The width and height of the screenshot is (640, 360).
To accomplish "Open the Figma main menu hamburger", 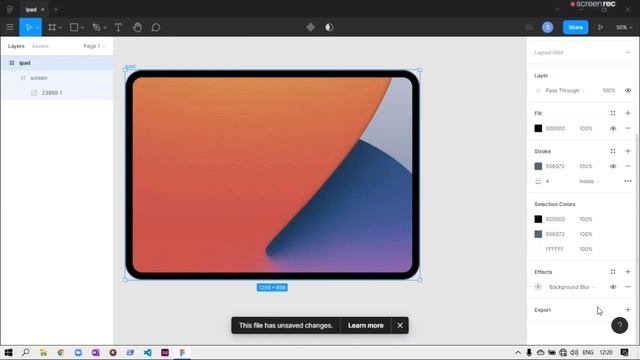I will [x=10, y=27].
